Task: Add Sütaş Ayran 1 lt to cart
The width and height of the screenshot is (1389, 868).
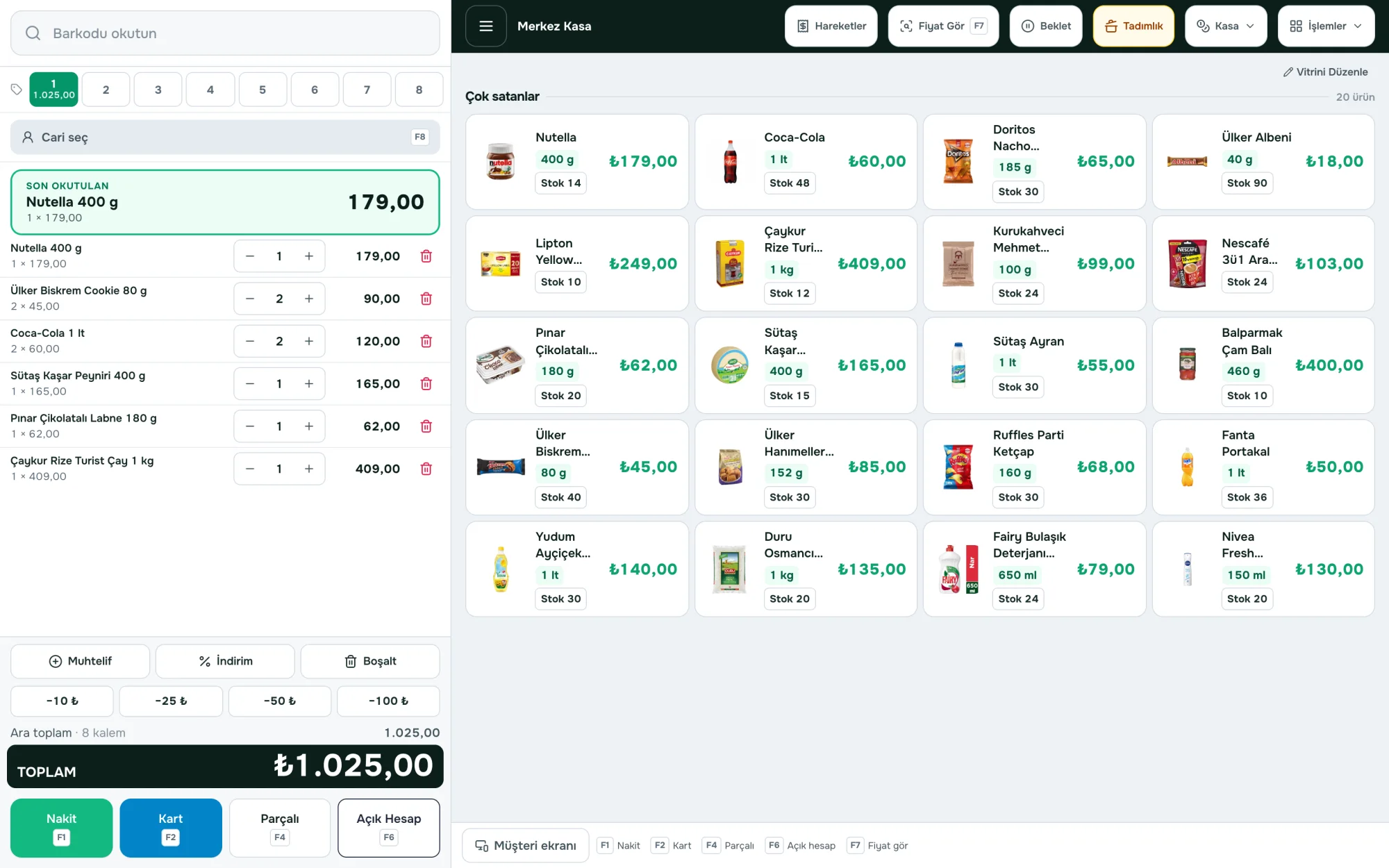Action: (x=1034, y=365)
